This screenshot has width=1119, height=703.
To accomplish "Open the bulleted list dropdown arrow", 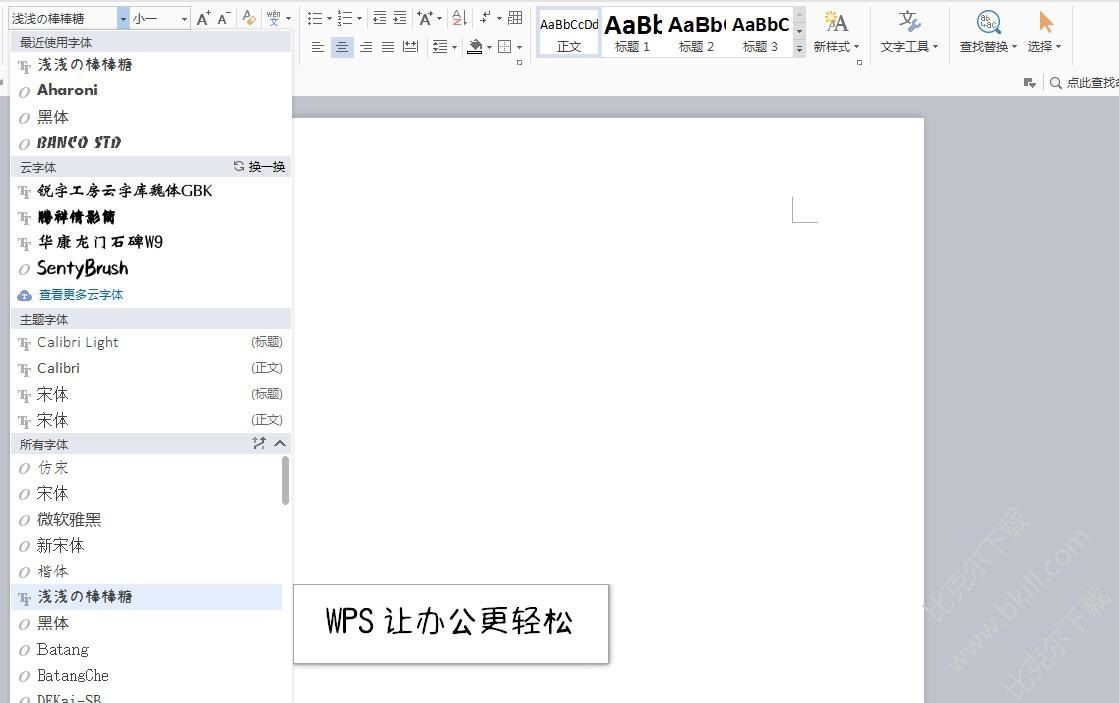I will coord(329,19).
